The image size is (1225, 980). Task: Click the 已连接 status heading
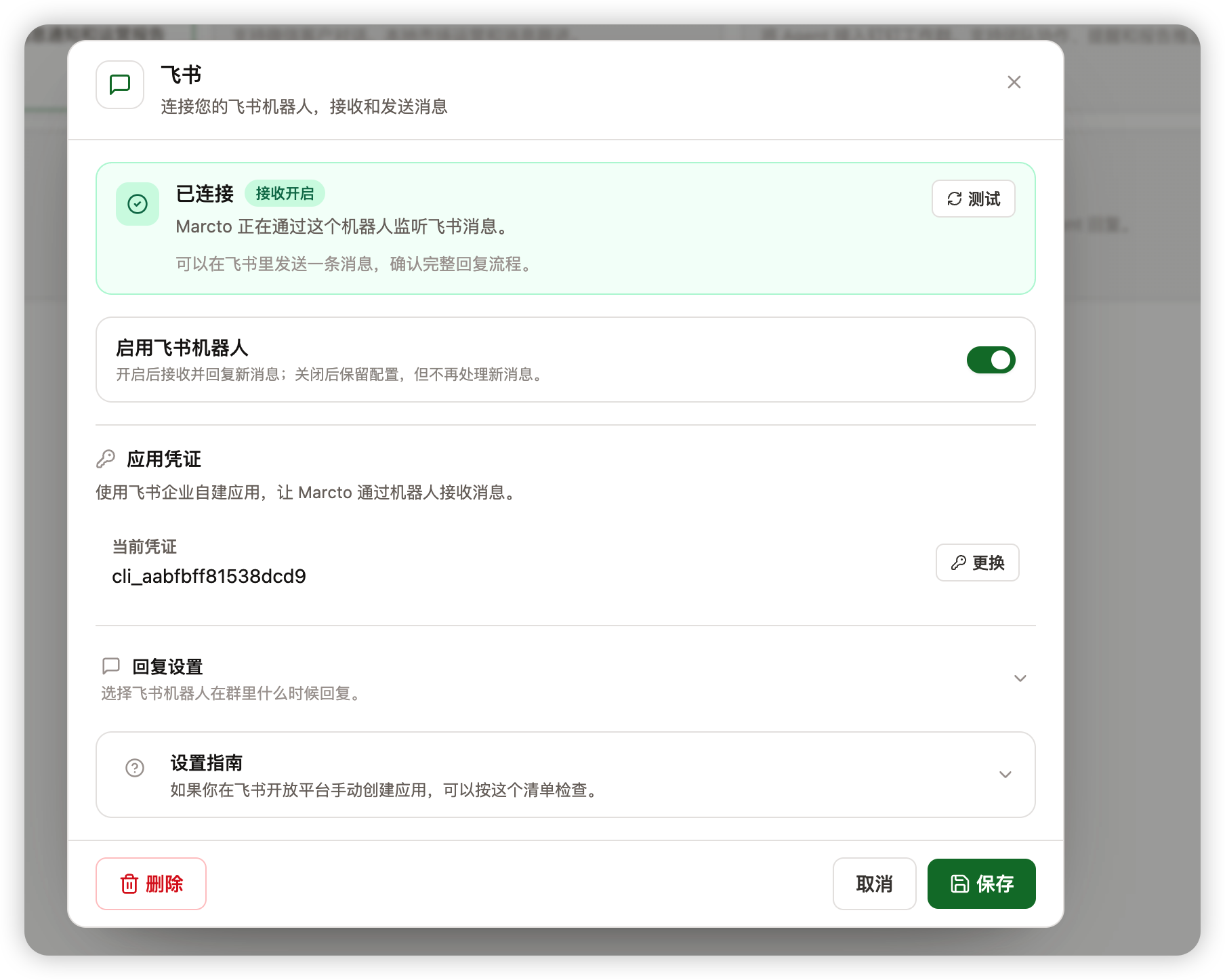point(205,194)
